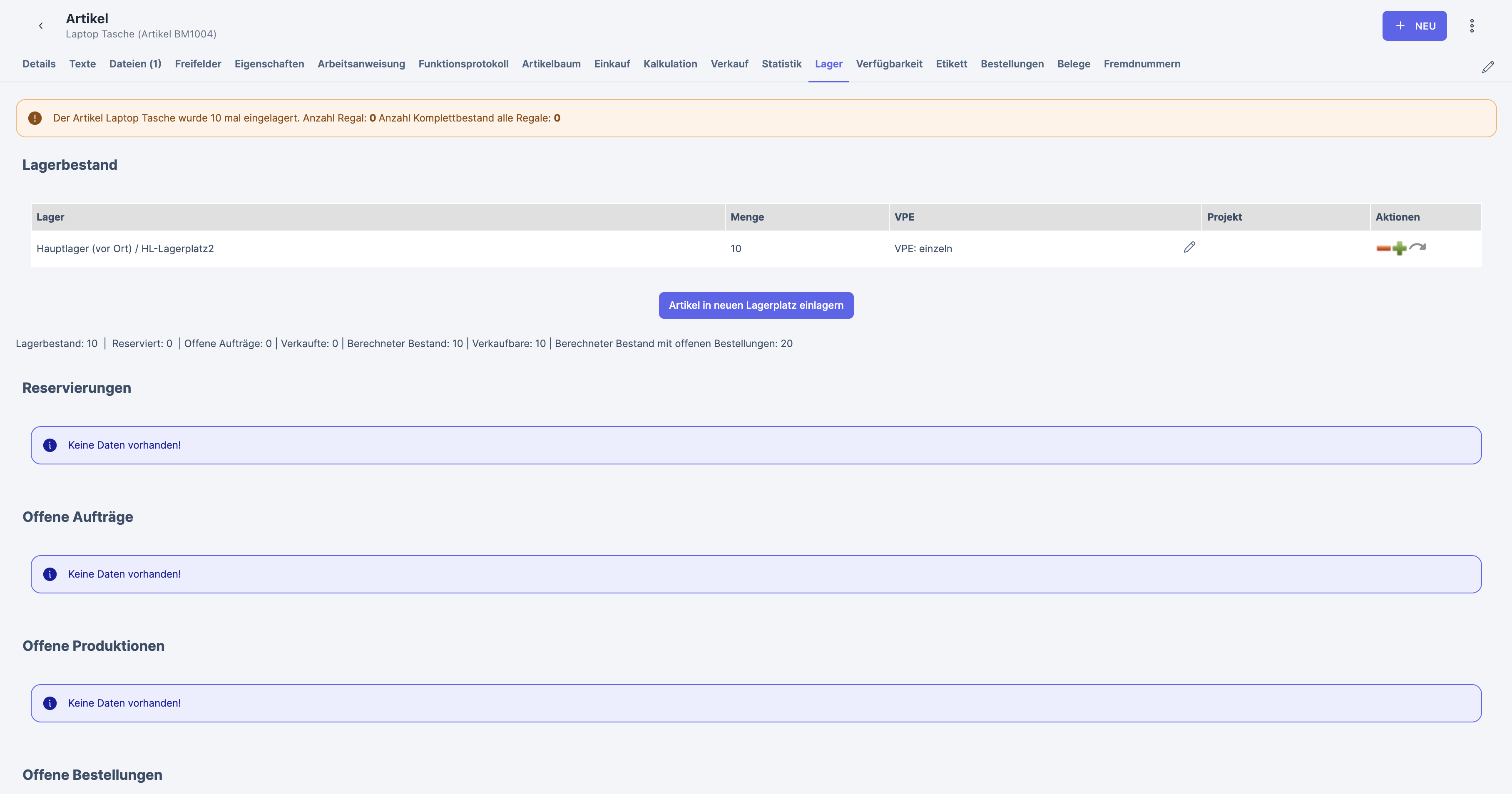Click info icon in Reservierungen notice

coord(50,445)
